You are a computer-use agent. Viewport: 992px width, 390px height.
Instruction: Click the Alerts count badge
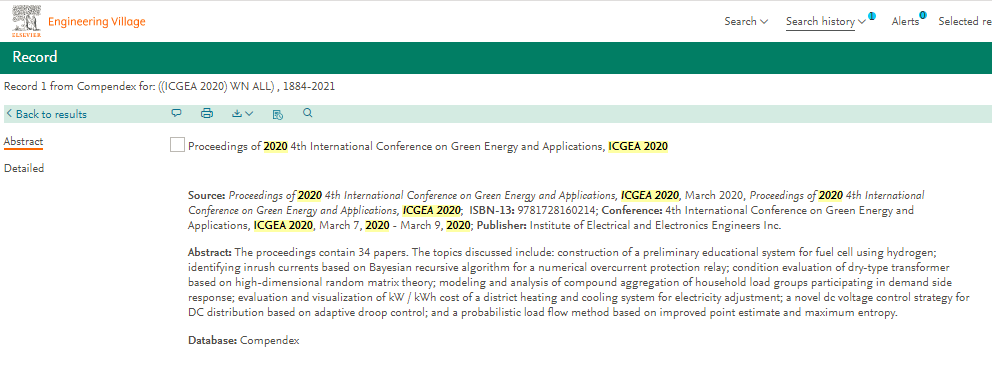pos(922,15)
